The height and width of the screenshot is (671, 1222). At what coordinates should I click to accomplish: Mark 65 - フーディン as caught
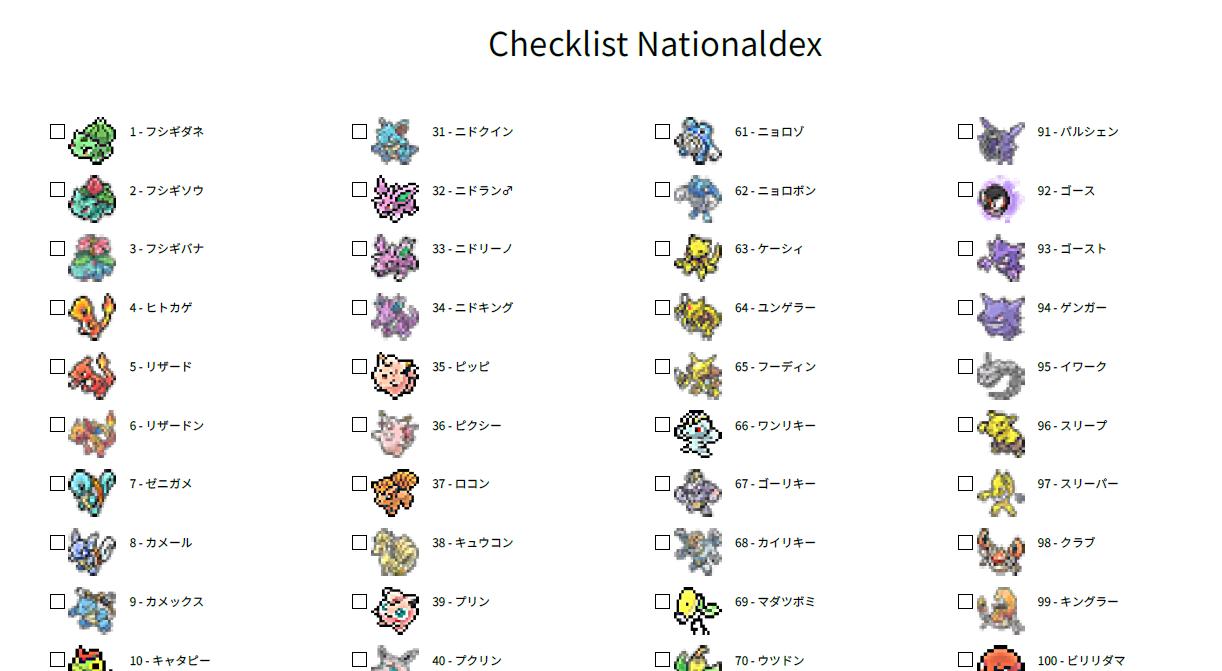click(663, 366)
